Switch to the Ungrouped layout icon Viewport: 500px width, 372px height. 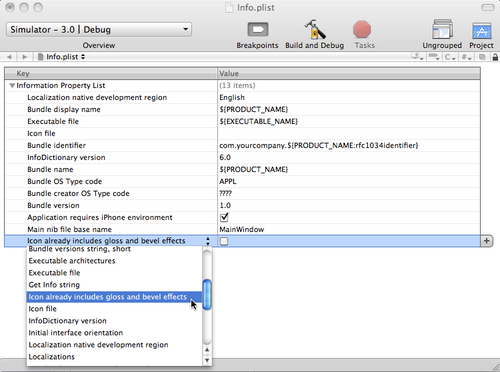[442, 29]
